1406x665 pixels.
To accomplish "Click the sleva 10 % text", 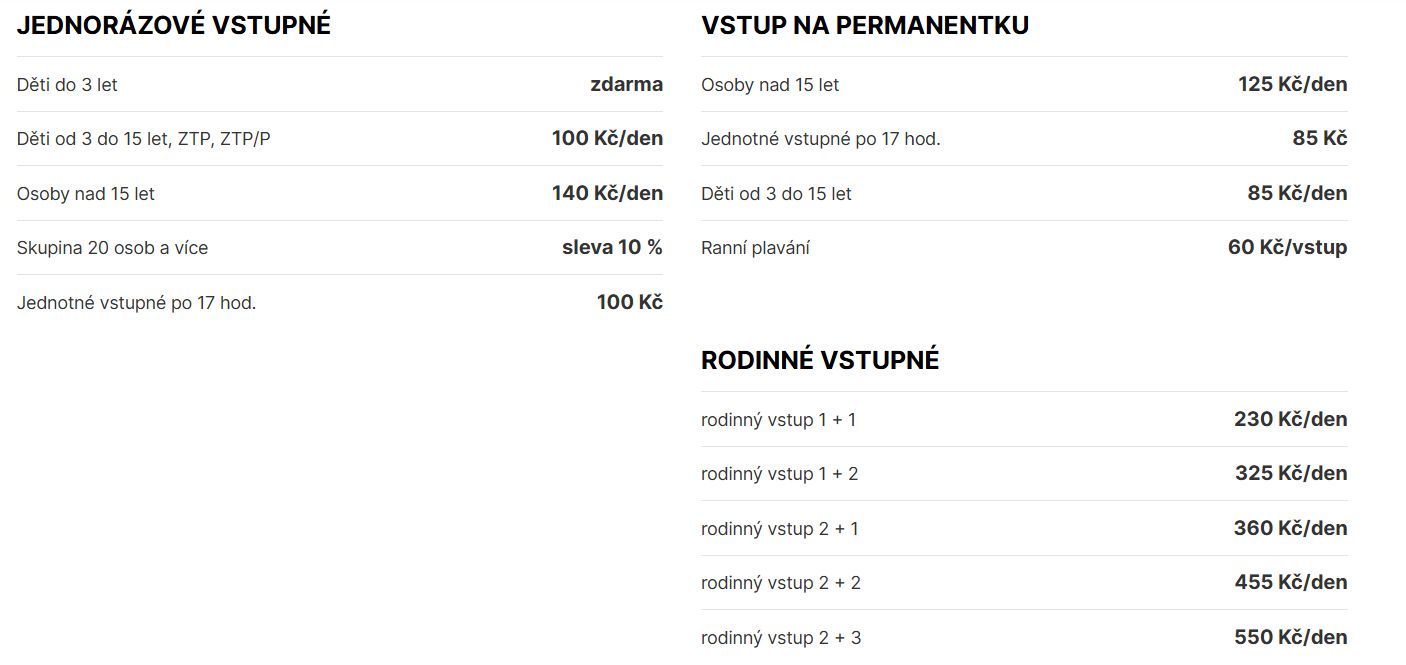I will coord(612,247).
